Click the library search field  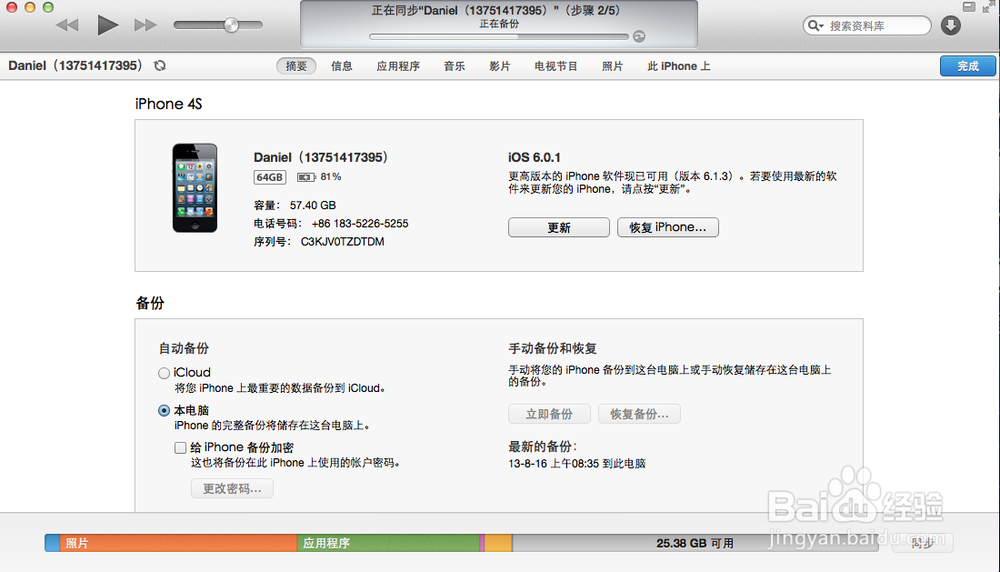pyautogui.click(x=867, y=26)
